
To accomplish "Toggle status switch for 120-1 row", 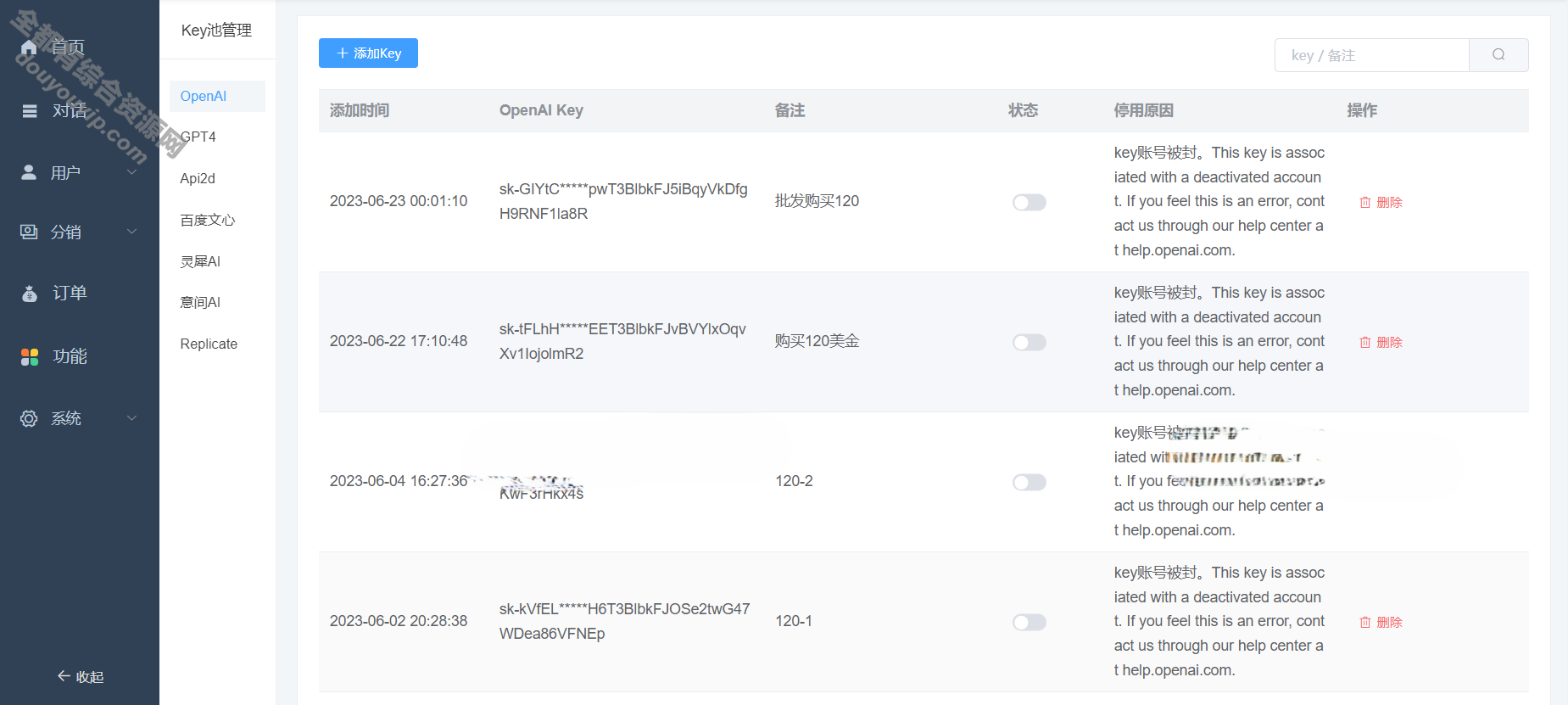I will click(1029, 622).
